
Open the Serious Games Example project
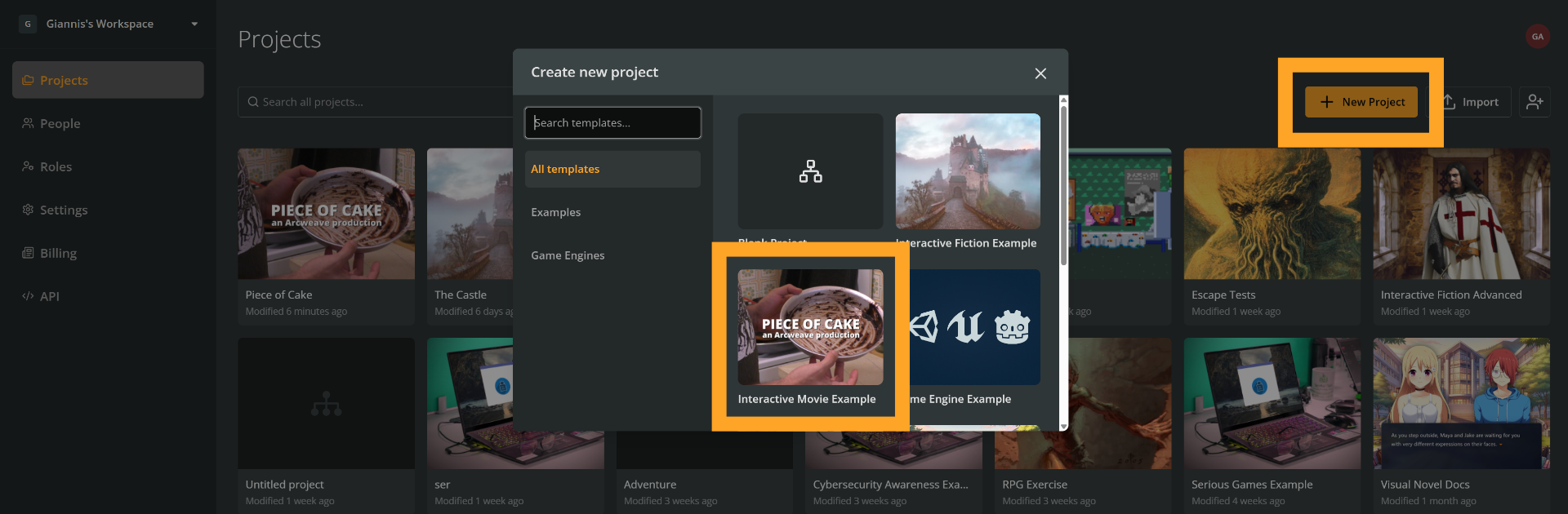click(x=1272, y=426)
